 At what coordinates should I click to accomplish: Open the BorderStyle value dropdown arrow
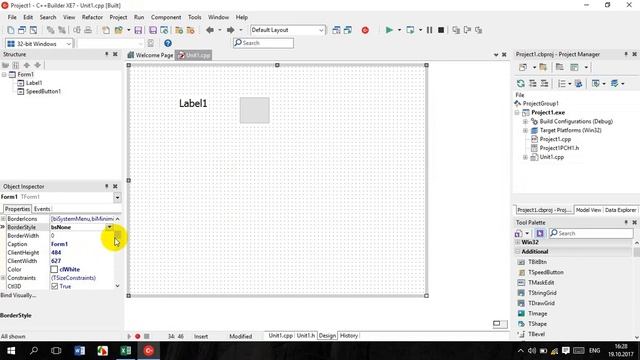click(x=109, y=227)
